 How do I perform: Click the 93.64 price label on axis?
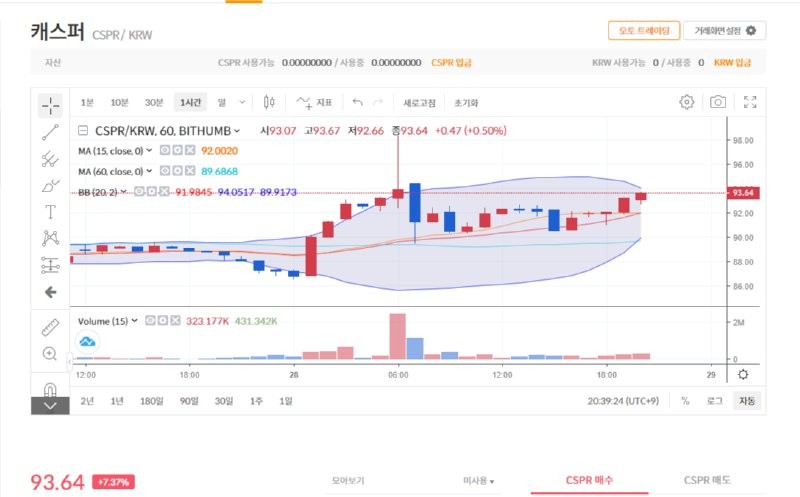click(743, 193)
